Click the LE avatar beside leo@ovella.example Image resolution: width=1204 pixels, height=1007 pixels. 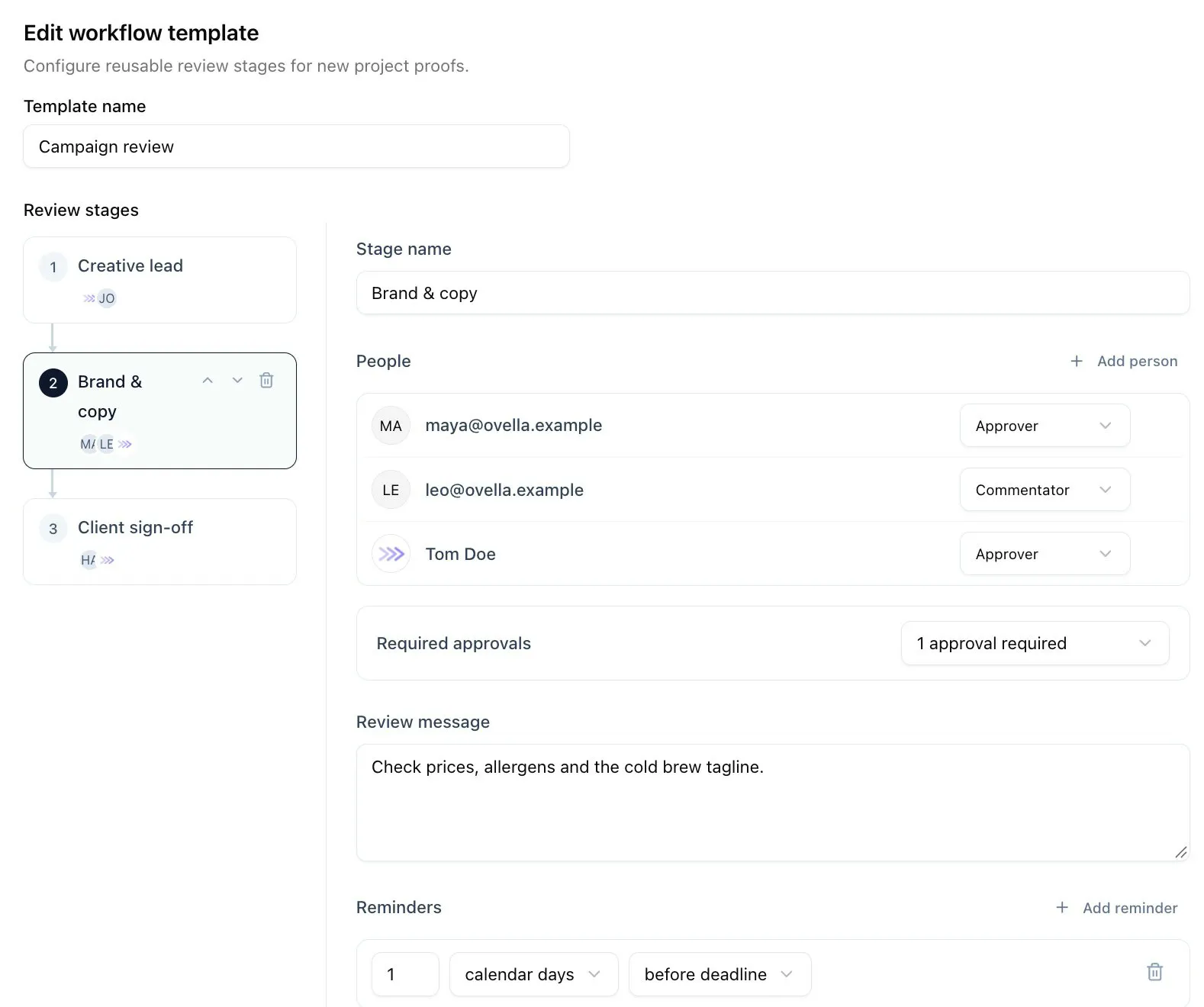coord(391,490)
